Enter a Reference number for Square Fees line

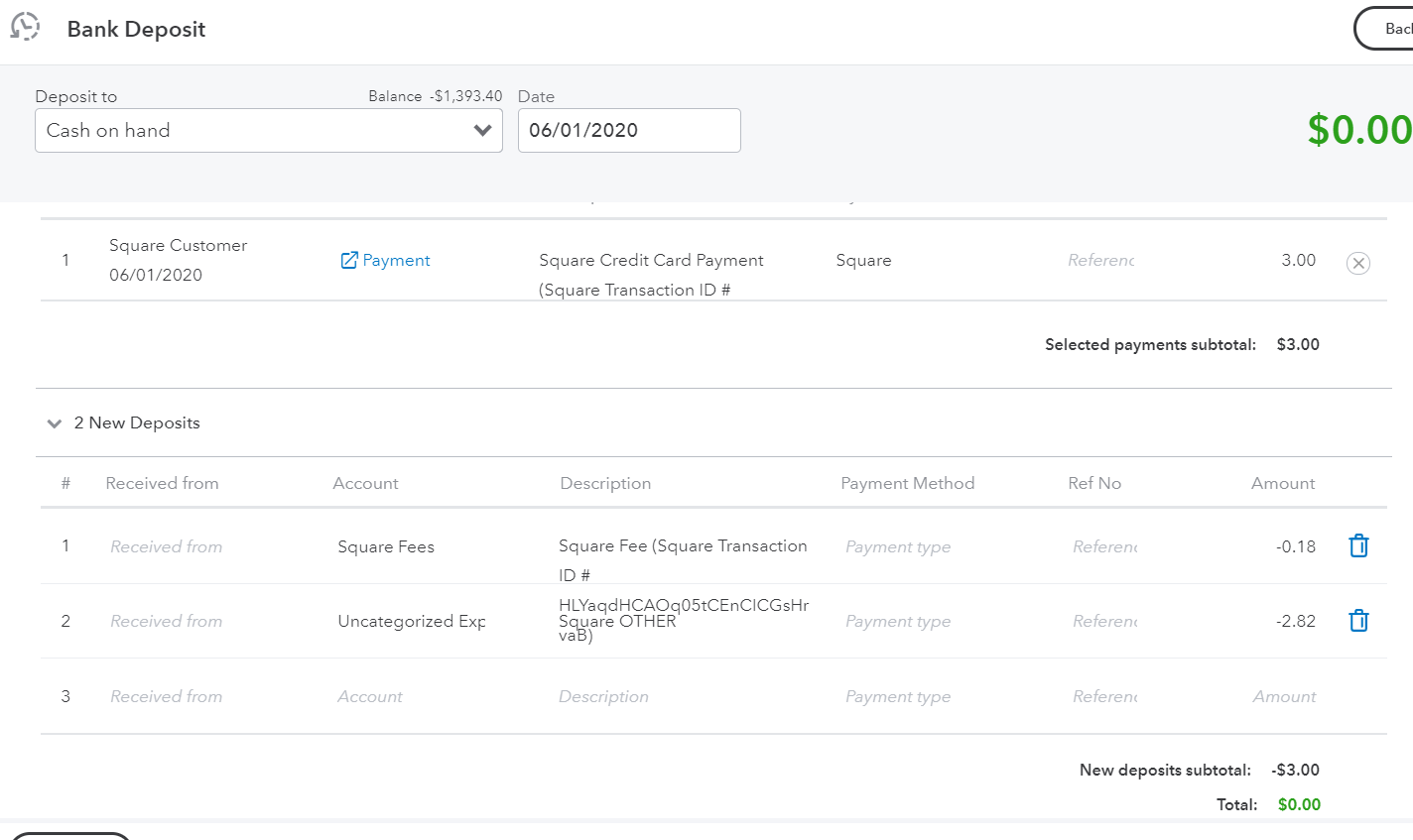[x=1104, y=546]
